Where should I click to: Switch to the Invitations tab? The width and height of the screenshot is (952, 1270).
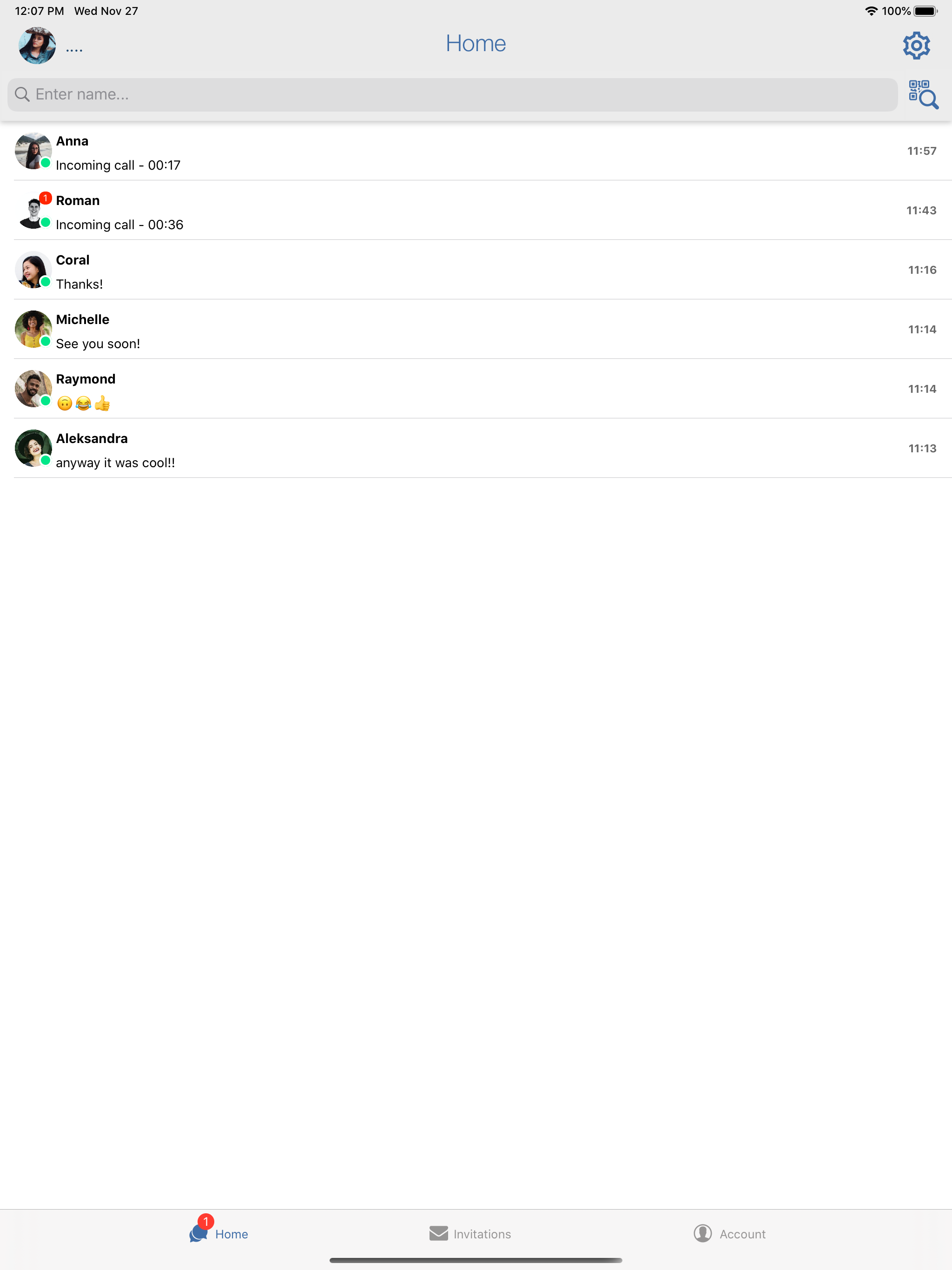470,1233
